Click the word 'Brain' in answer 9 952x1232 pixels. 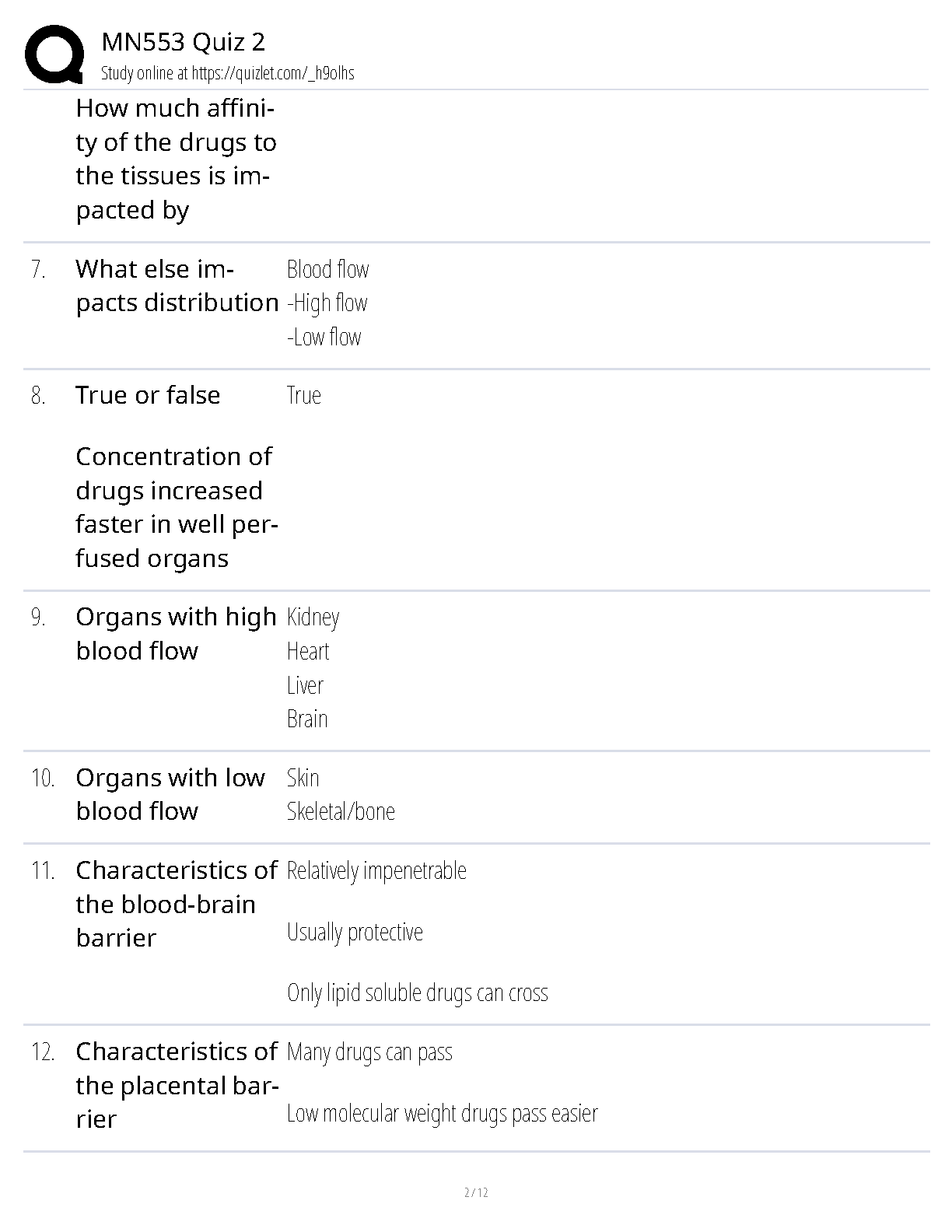[306, 719]
